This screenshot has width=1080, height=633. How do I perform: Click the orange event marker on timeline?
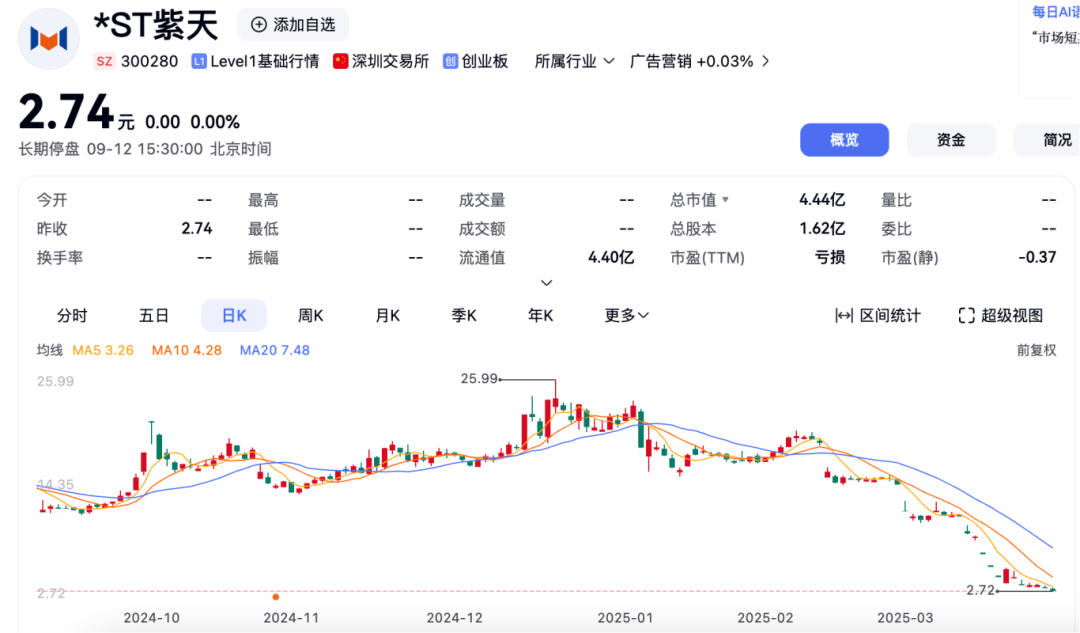tap(276, 597)
